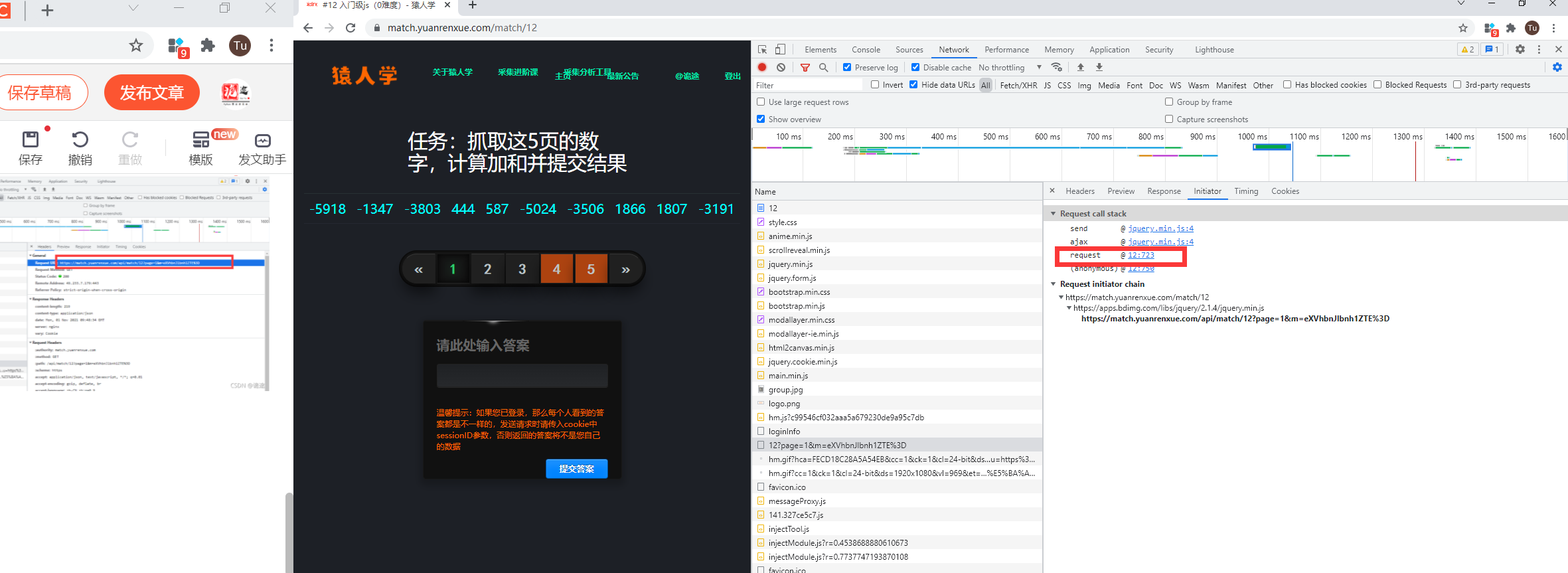Image resolution: width=1568 pixels, height=573 pixels.
Task: Click the next page » pagination arrow
Action: click(x=625, y=269)
